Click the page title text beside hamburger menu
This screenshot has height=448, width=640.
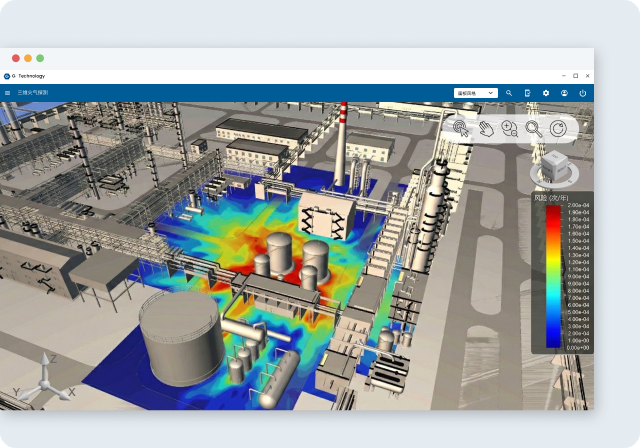point(32,93)
